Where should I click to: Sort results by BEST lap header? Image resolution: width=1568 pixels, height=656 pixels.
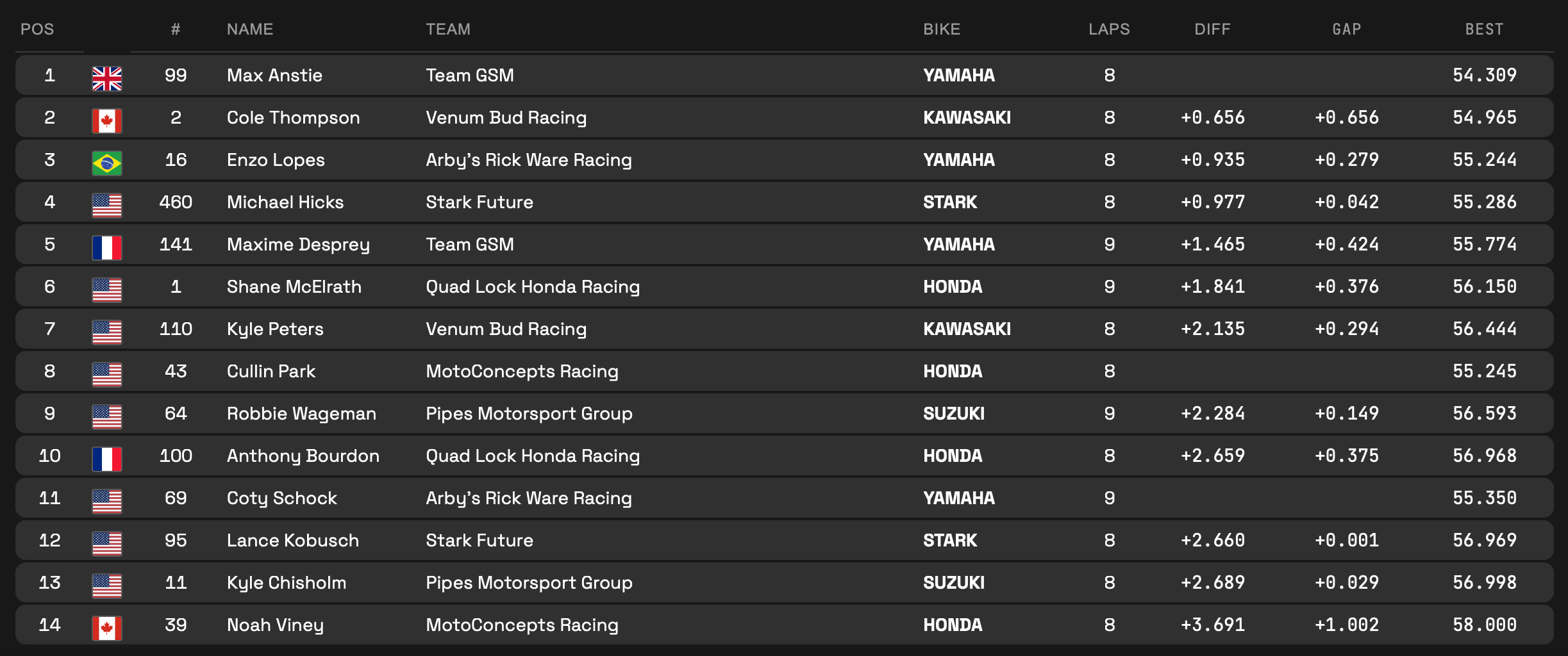point(1484,29)
